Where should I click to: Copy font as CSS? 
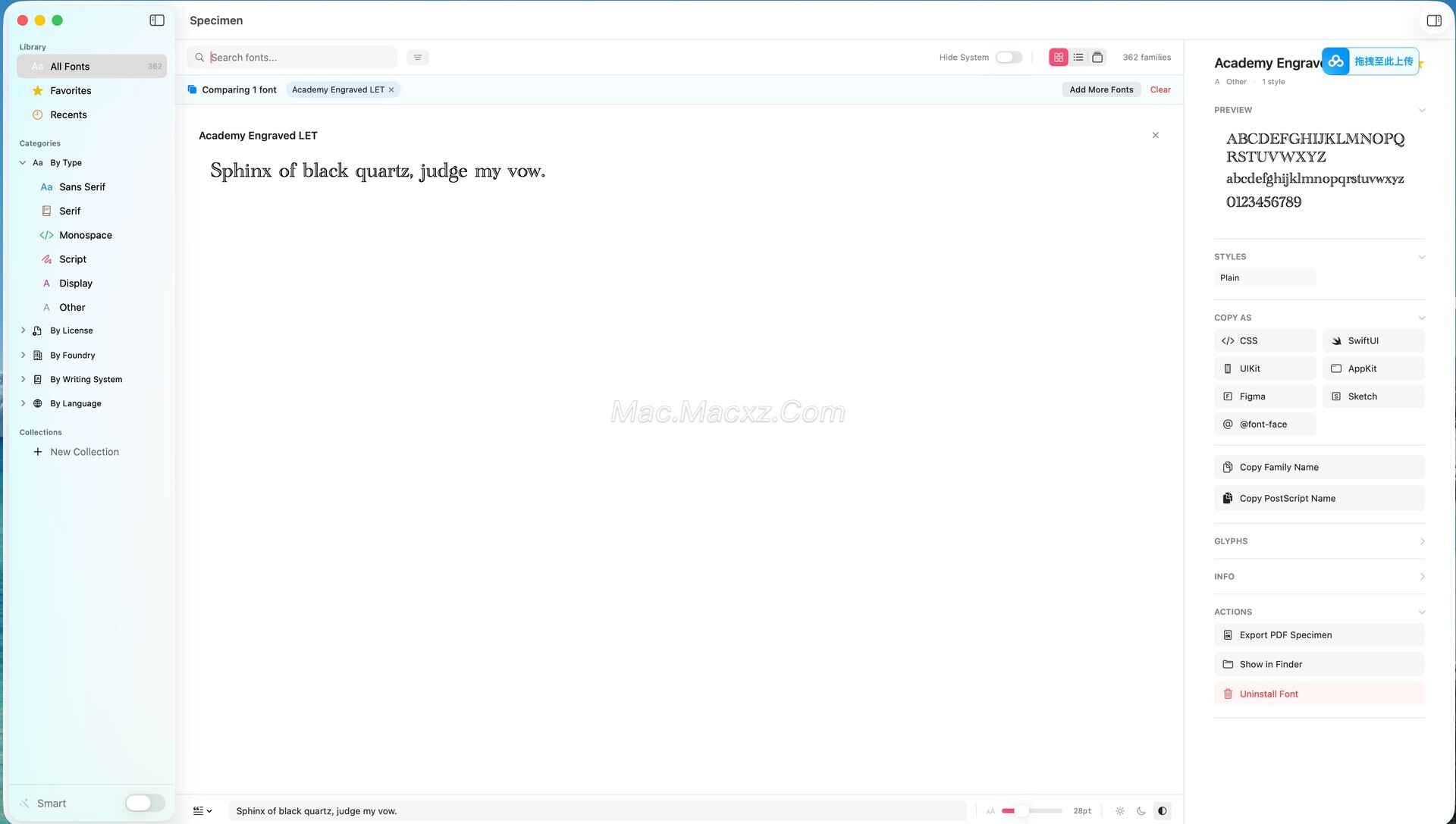pos(1264,341)
